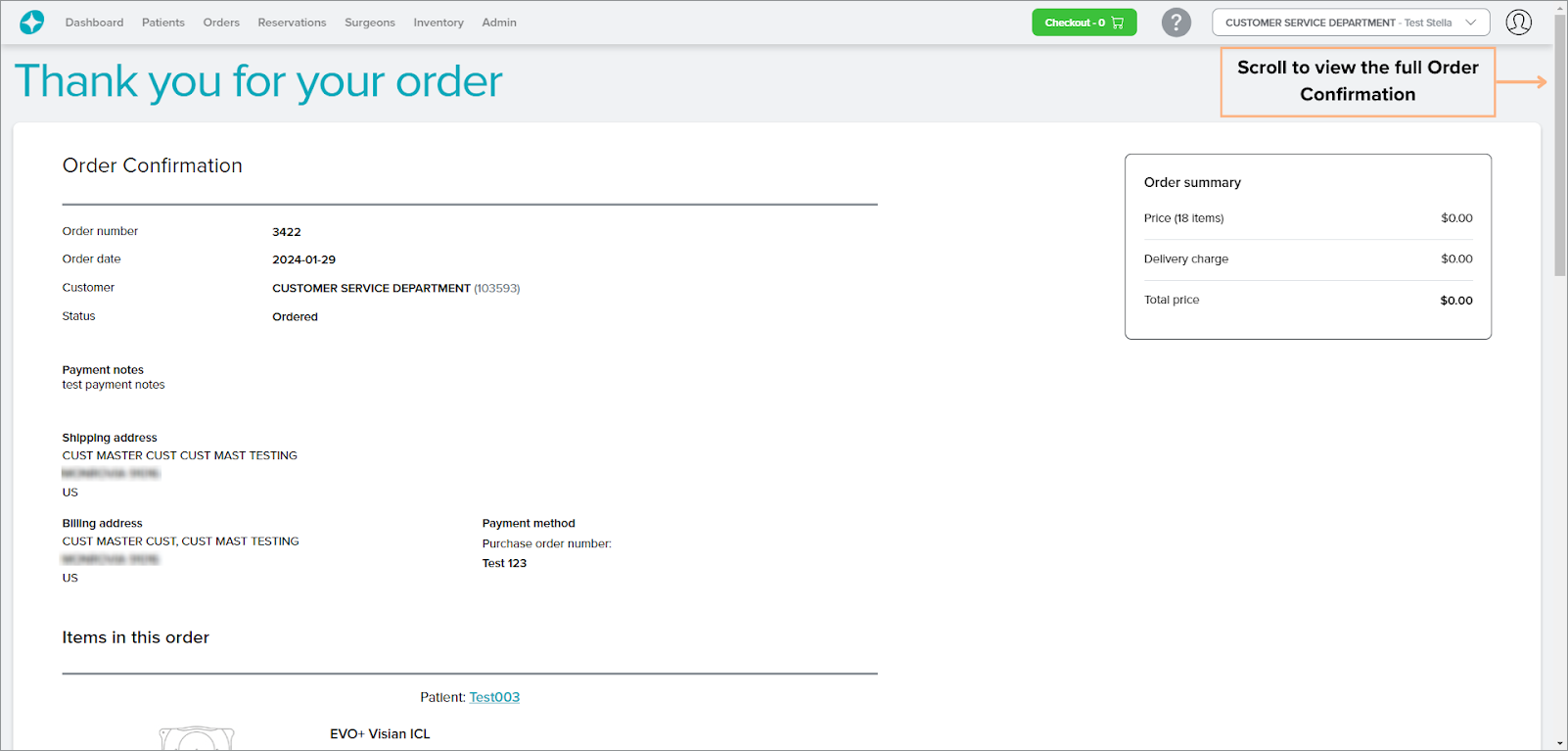This screenshot has width=1568, height=751.
Task: Expand the Customer Service Department dropdown
Action: (1338, 23)
